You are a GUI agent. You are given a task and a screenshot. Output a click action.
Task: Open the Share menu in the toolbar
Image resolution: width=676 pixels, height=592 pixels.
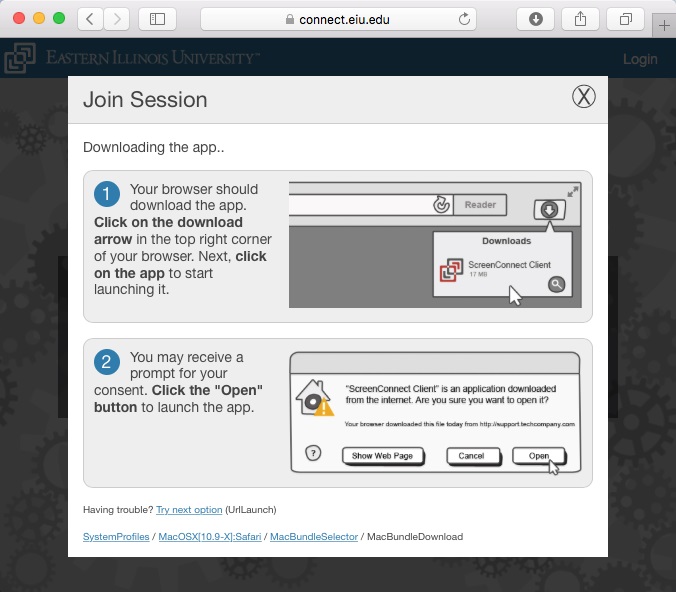point(581,19)
